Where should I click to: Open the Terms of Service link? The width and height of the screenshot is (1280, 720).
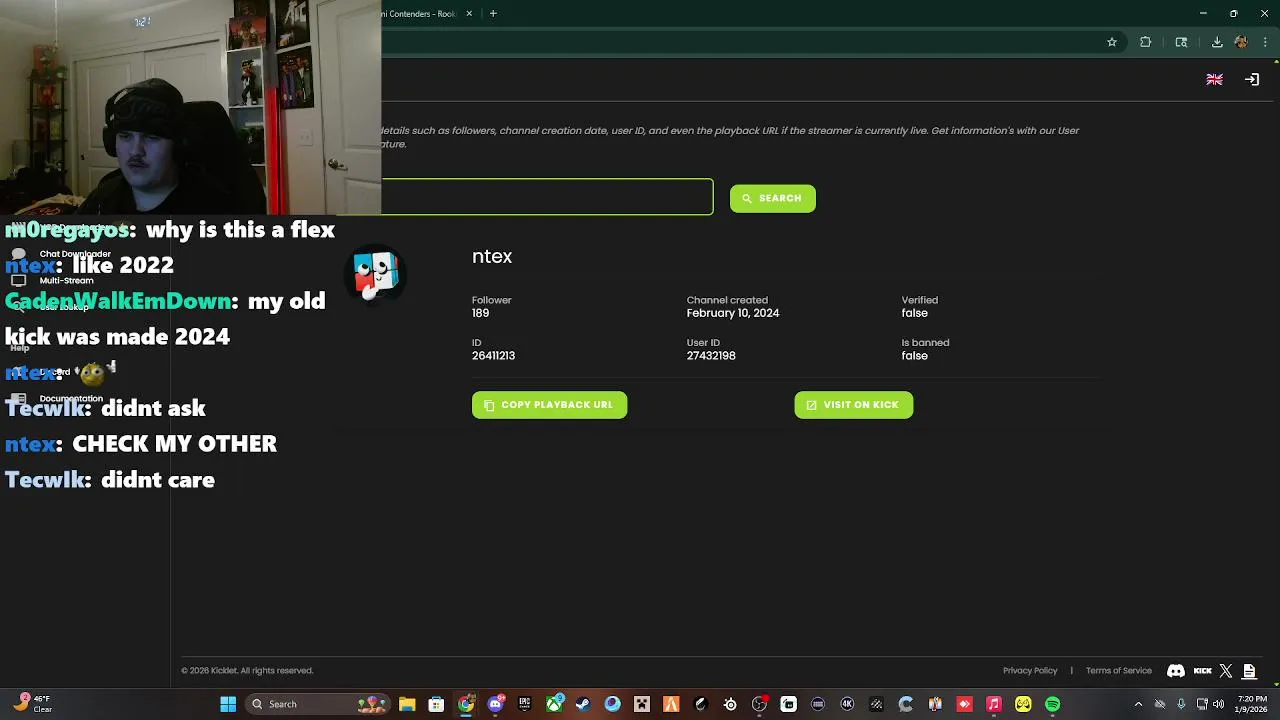point(1119,671)
